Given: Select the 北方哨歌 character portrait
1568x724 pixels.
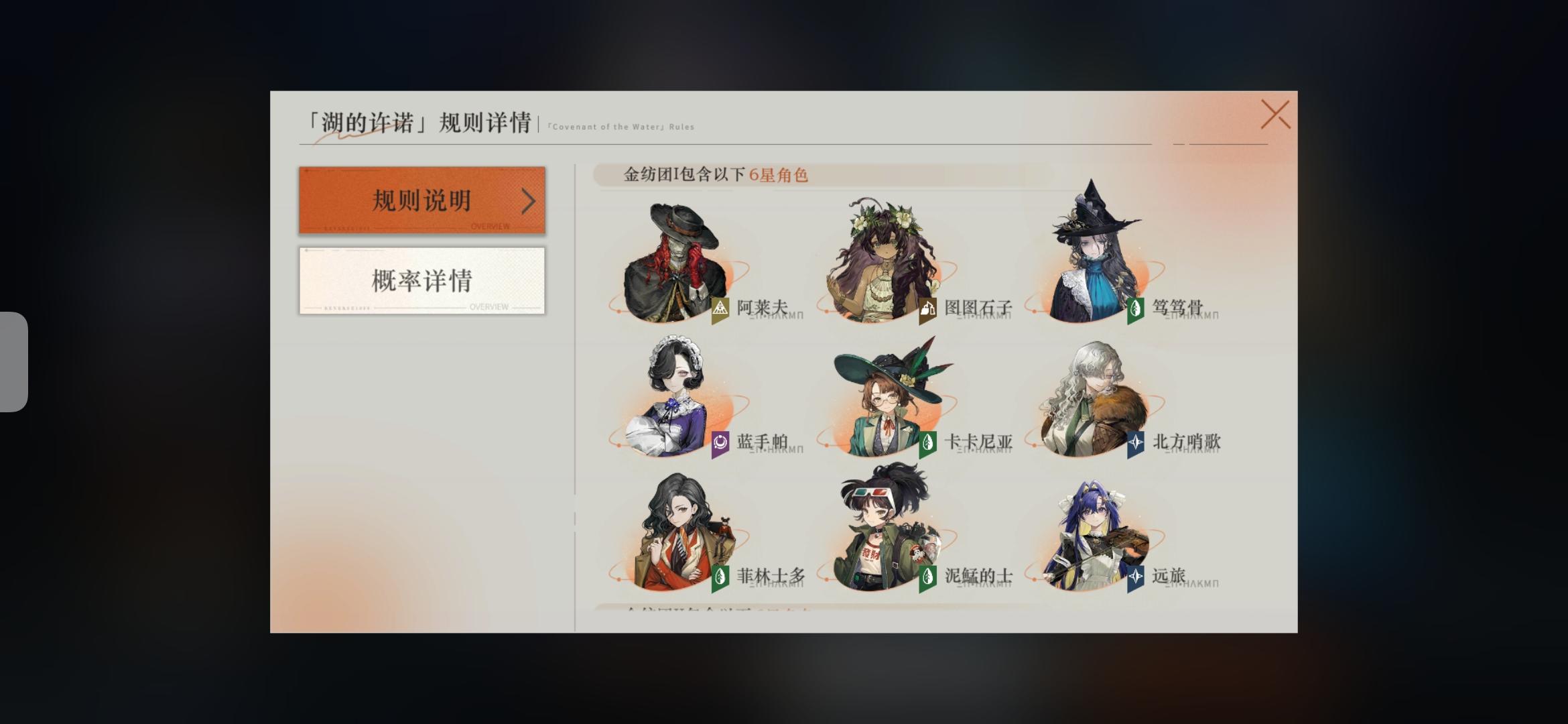Looking at the screenshot, I should click(1092, 399).
